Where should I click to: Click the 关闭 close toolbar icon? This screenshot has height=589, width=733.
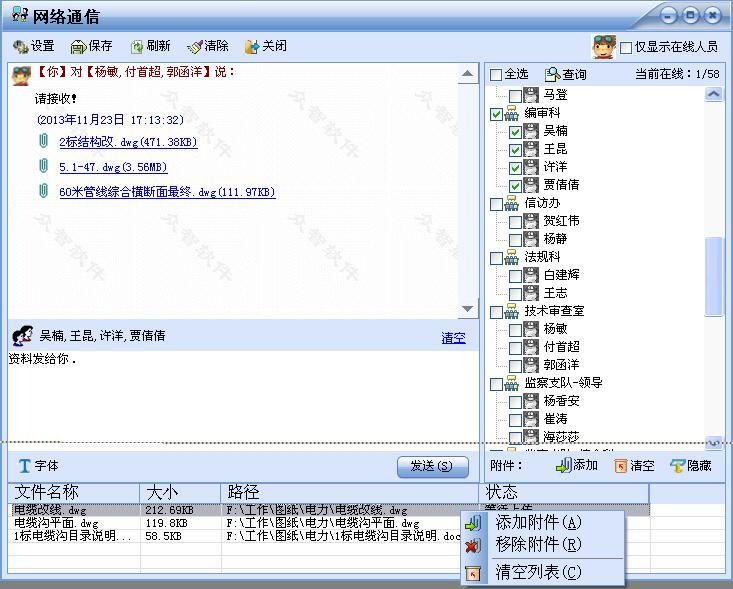pyautogui.click(x=252, y=46)
